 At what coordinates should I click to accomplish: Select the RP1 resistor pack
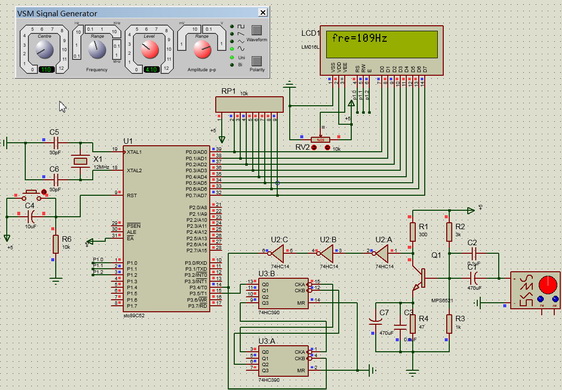point(249,104)
